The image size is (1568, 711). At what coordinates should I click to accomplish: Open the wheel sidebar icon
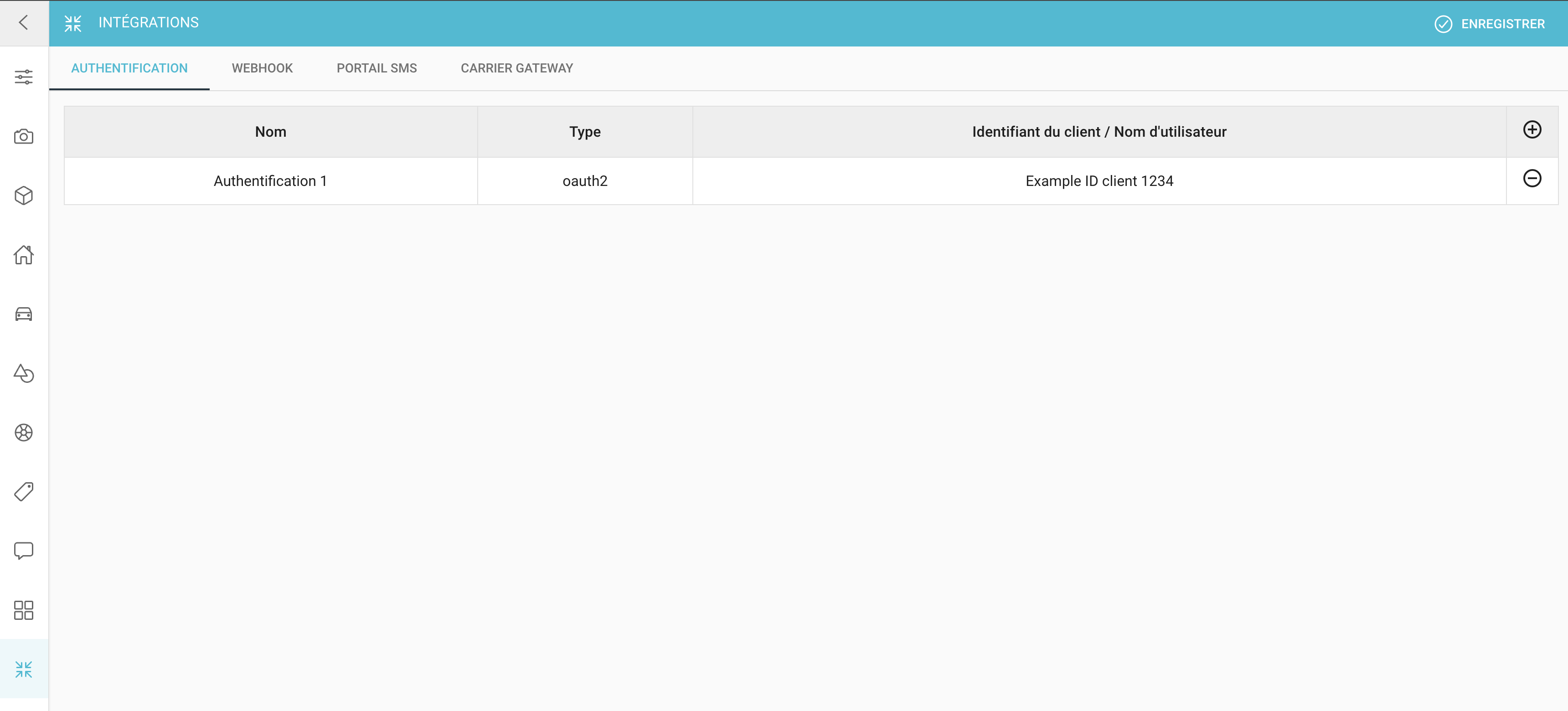24,432
